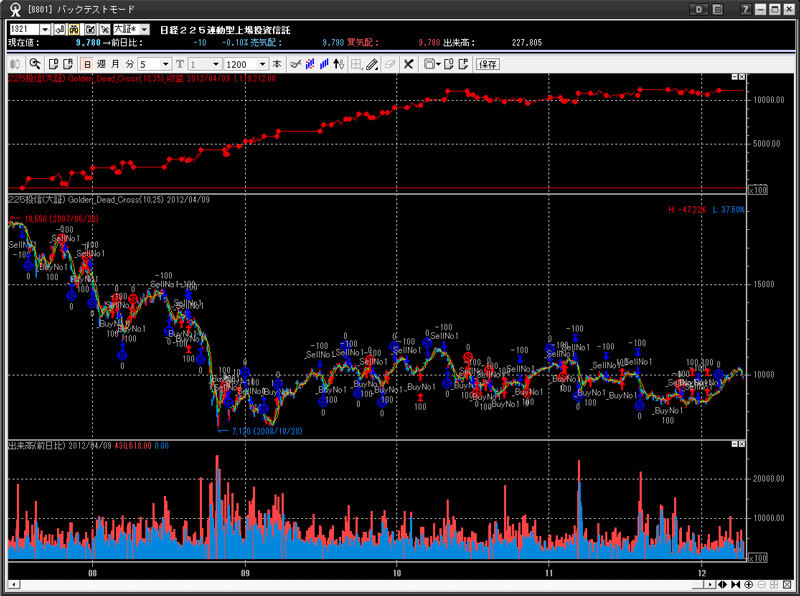Image resolution: width=800 pixels, height=596 pixels.
Task: Click the x100 scale box on volume panel
Action: point(758,558)
